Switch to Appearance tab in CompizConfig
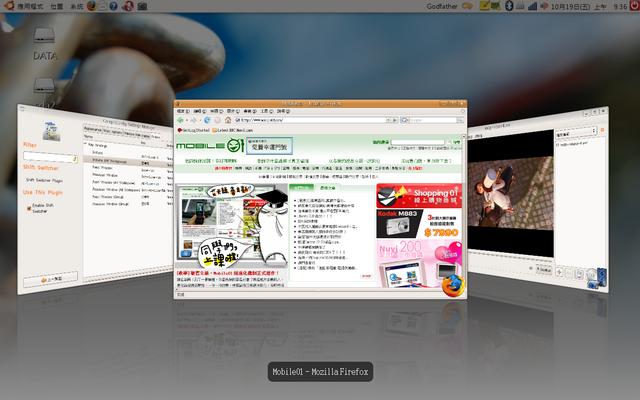The image size is (640, 400). (x=93, y=129)
